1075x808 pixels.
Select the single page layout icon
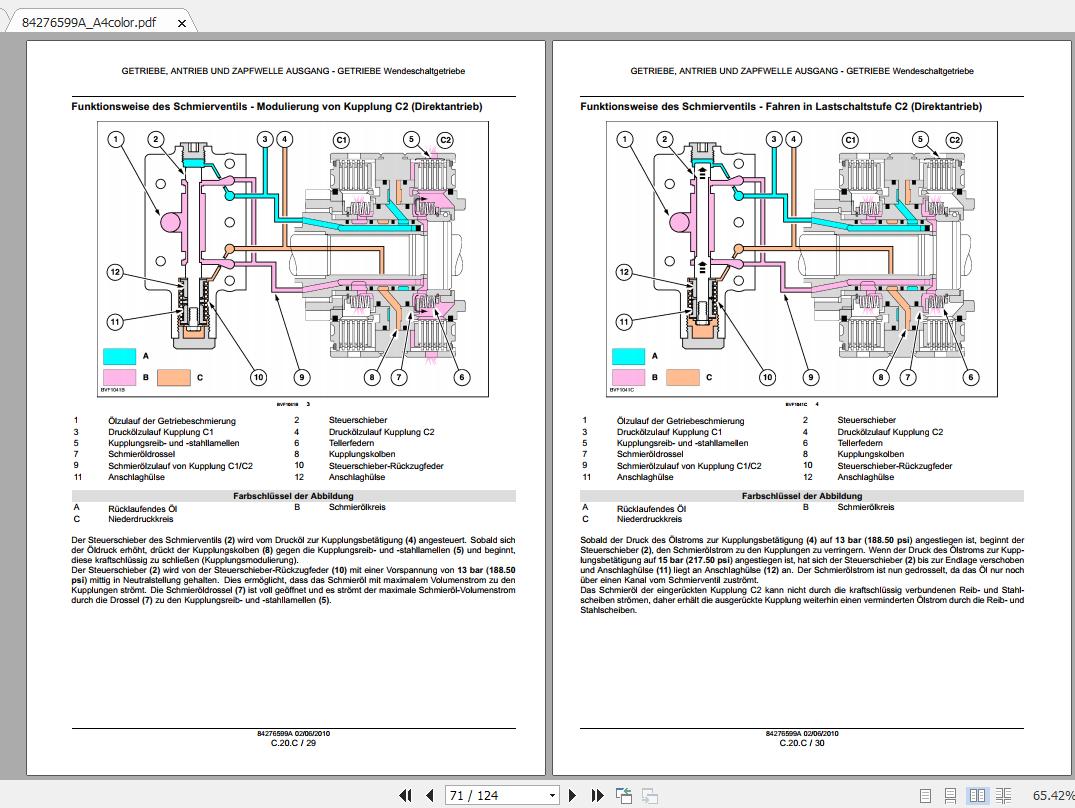click(927, 794)
